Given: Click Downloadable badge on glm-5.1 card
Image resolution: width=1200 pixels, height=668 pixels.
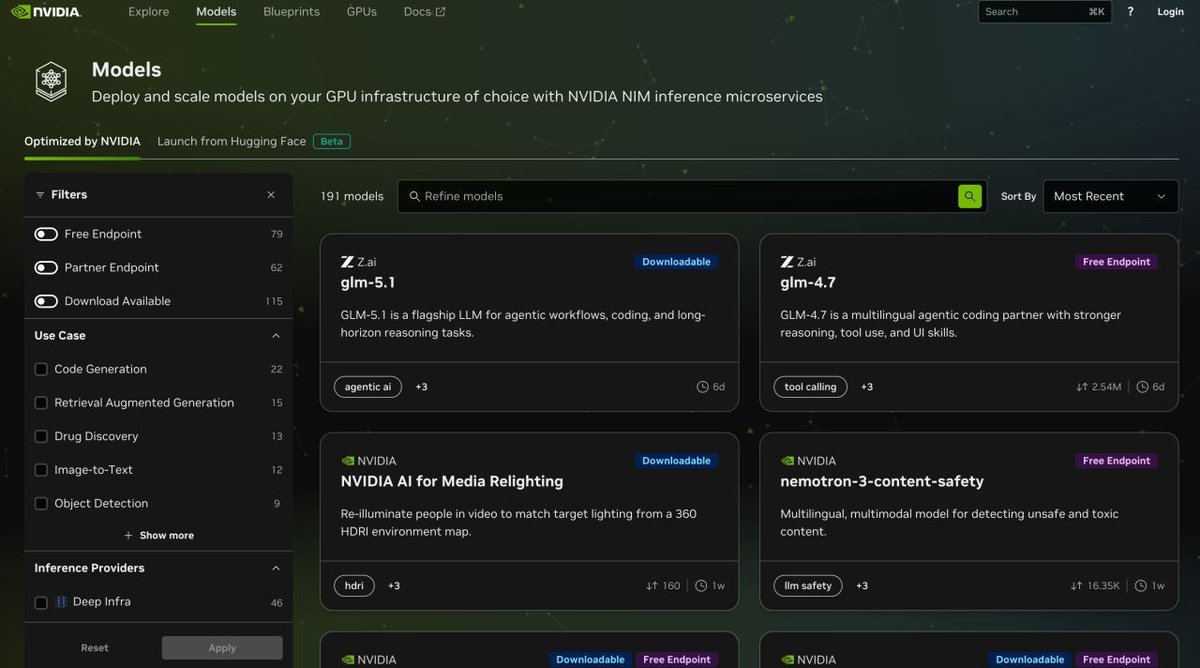Looking at the screenshot, I should pyautogui.click(x=676, y=262).
